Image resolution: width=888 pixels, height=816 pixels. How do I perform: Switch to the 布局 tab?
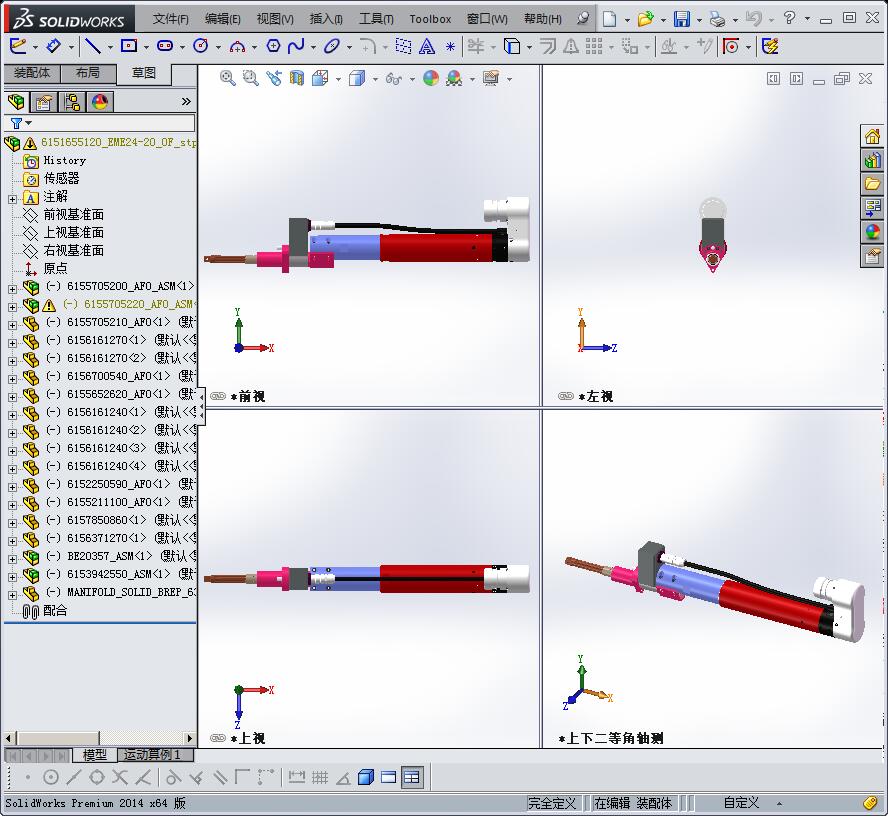88,72
